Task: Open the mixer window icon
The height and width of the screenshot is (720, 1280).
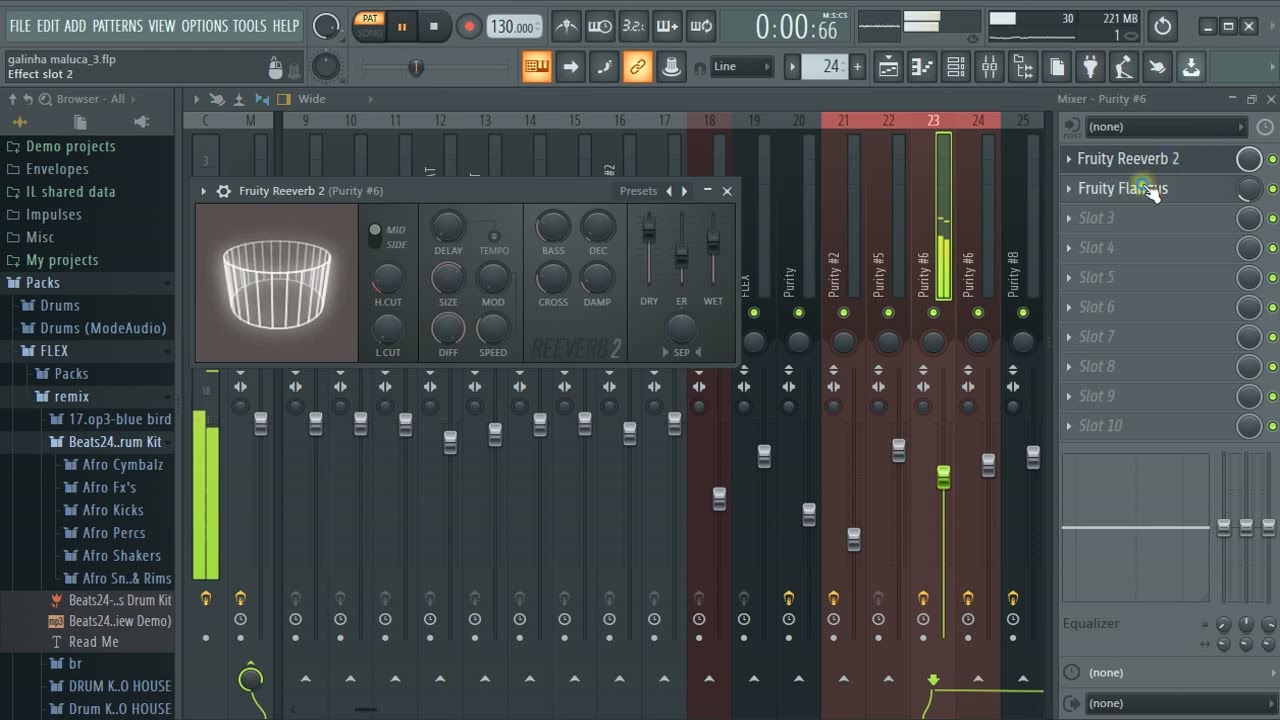Action: click(989, 67)
